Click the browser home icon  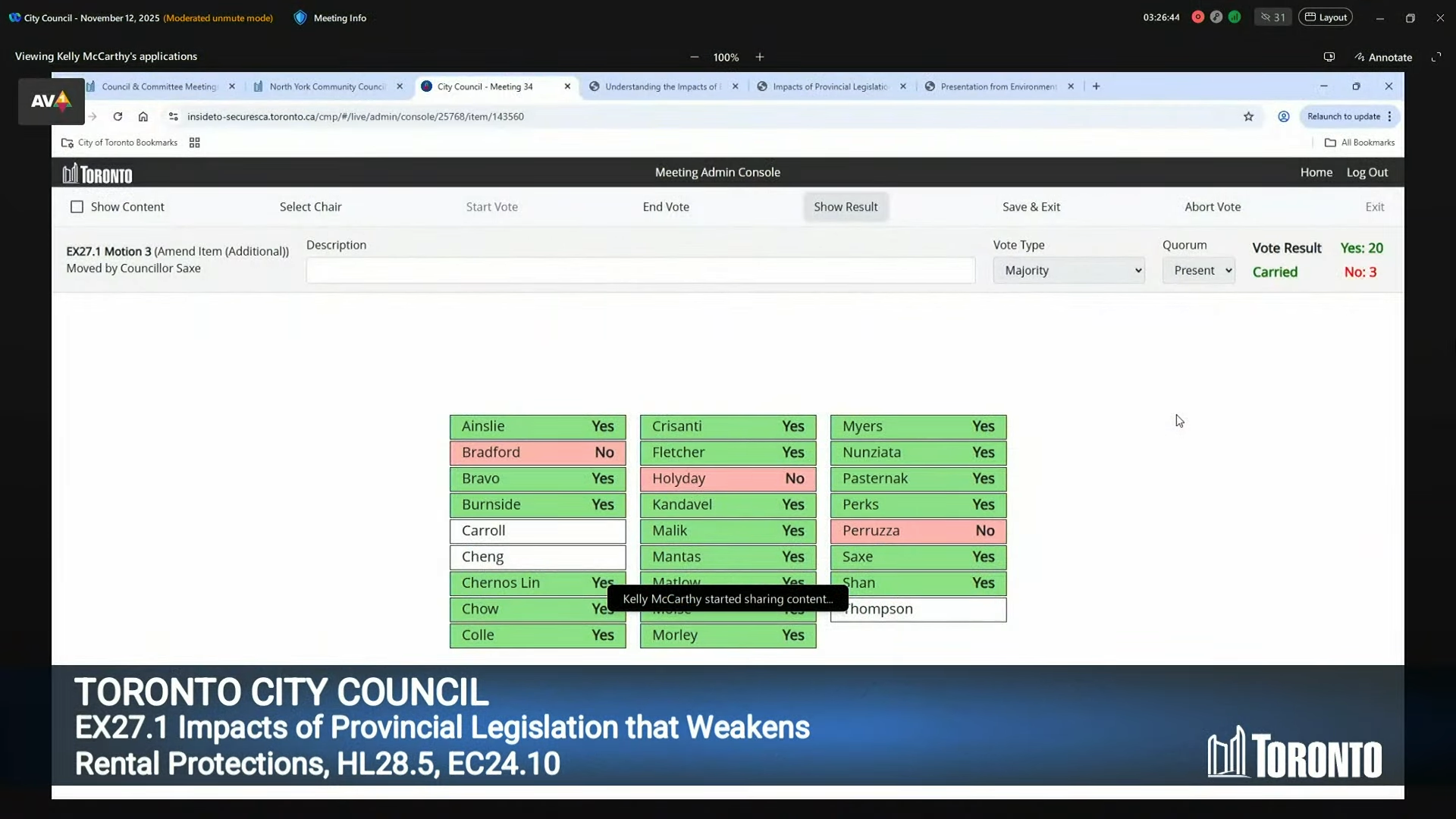coord(143,117)
